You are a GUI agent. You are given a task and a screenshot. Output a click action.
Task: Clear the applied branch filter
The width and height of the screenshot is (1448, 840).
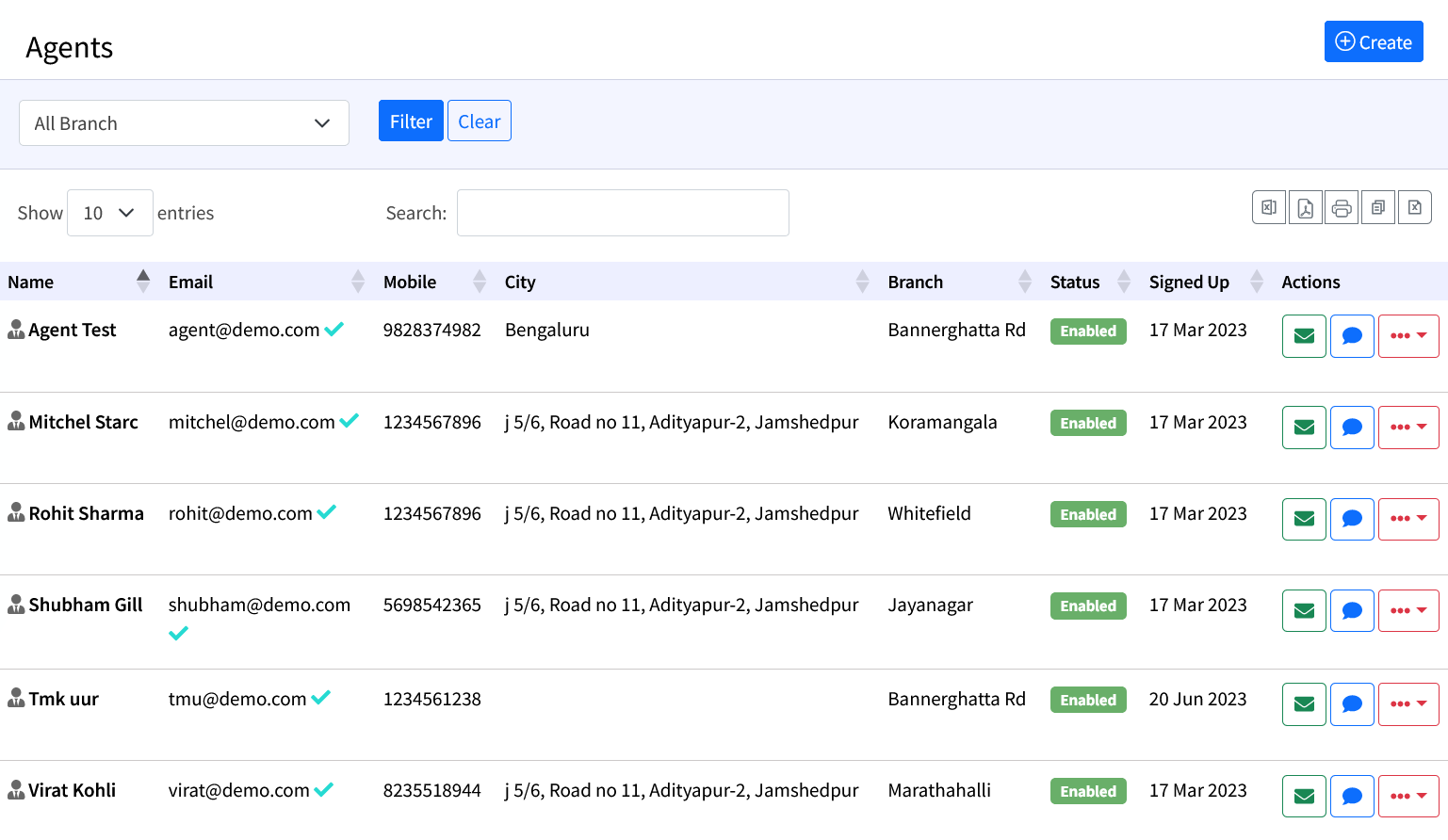(x=479, y=121)
